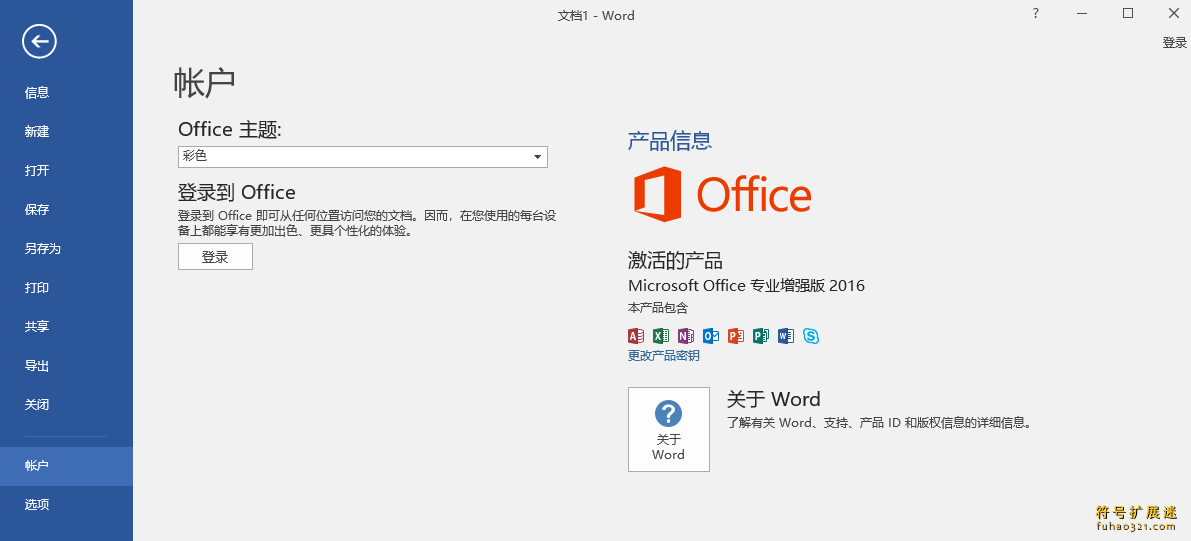Open the 更改产品密钥 link
The image size is (1191, 541).
[x=663, y=355]
